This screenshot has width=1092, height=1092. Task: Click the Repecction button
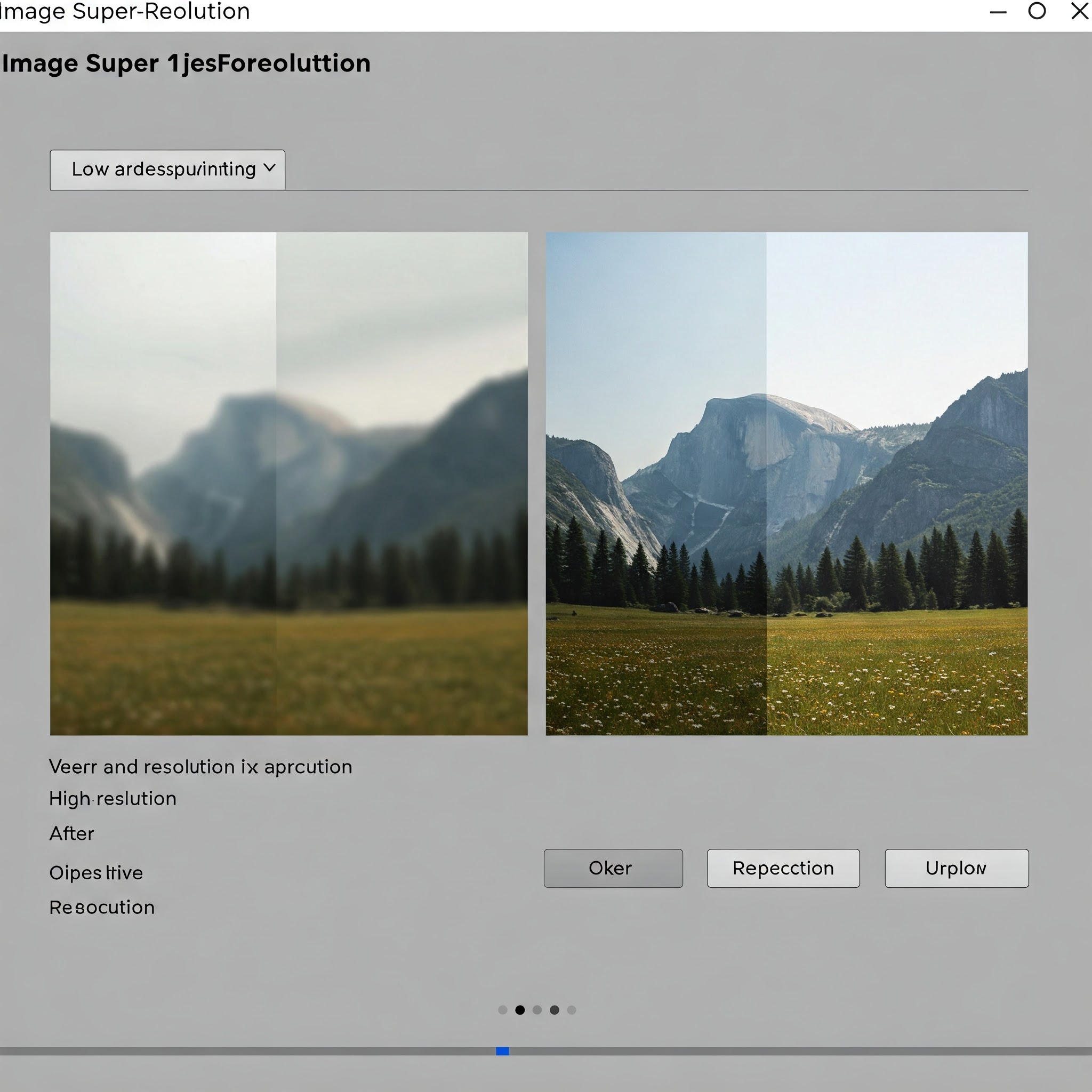coord(783,868)
